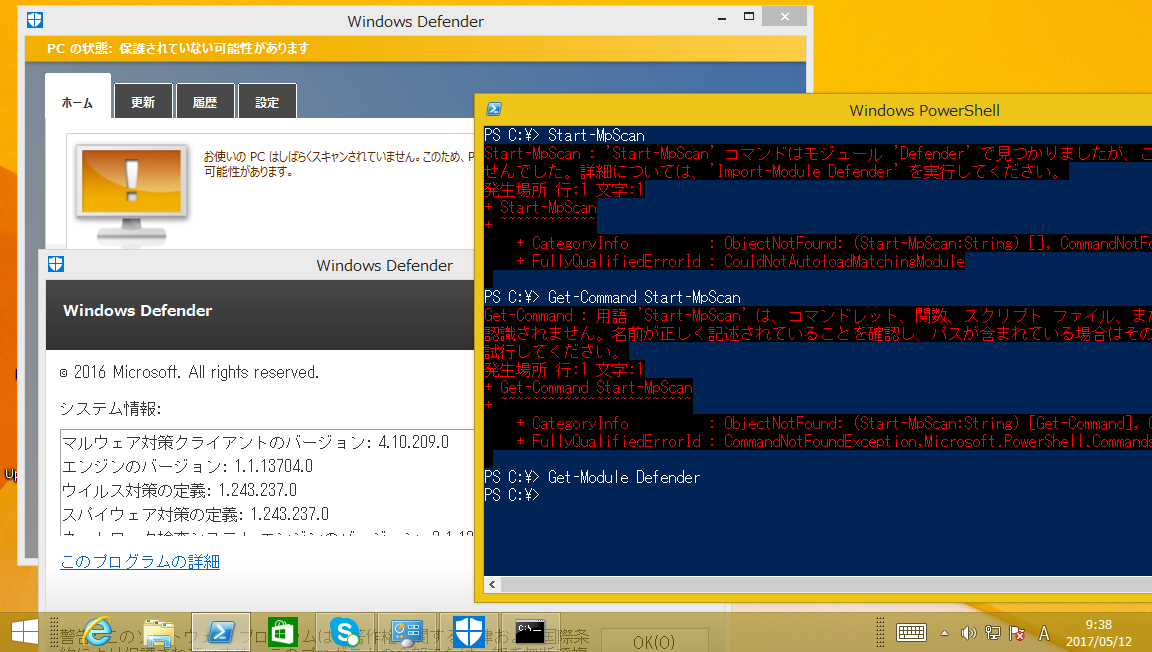The width and height of the screenshot is (1152, 652).
Task: Click the shield icon of the About Windows Defender dialog
Action: [56, 264]
